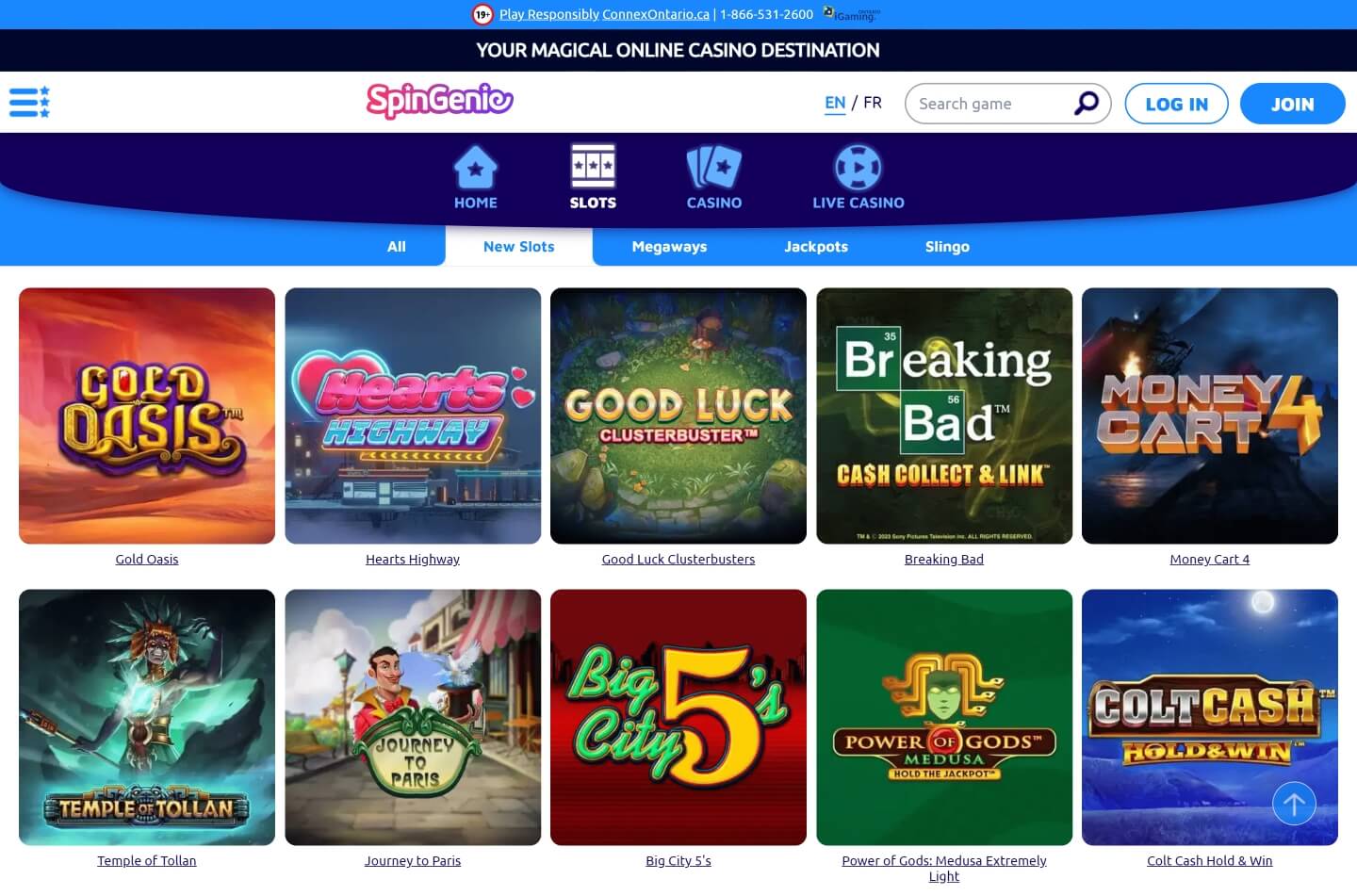Select the Slots machine icon

593,167
